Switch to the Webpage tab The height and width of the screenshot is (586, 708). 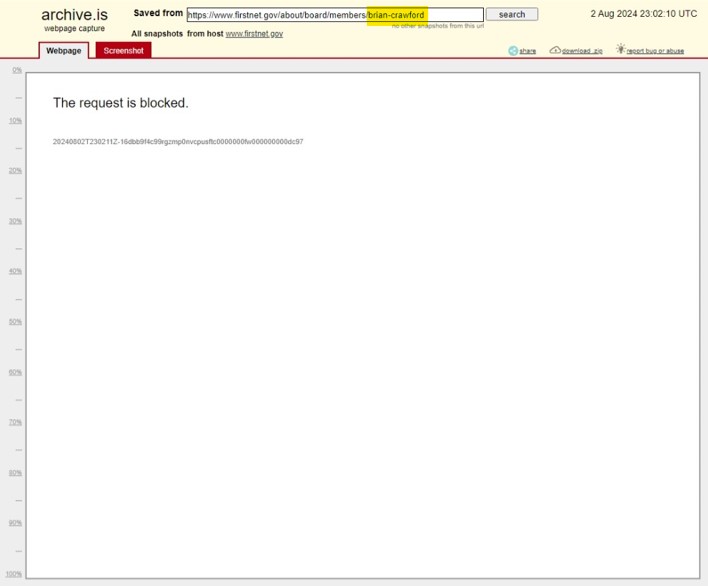tap(64, 51)
